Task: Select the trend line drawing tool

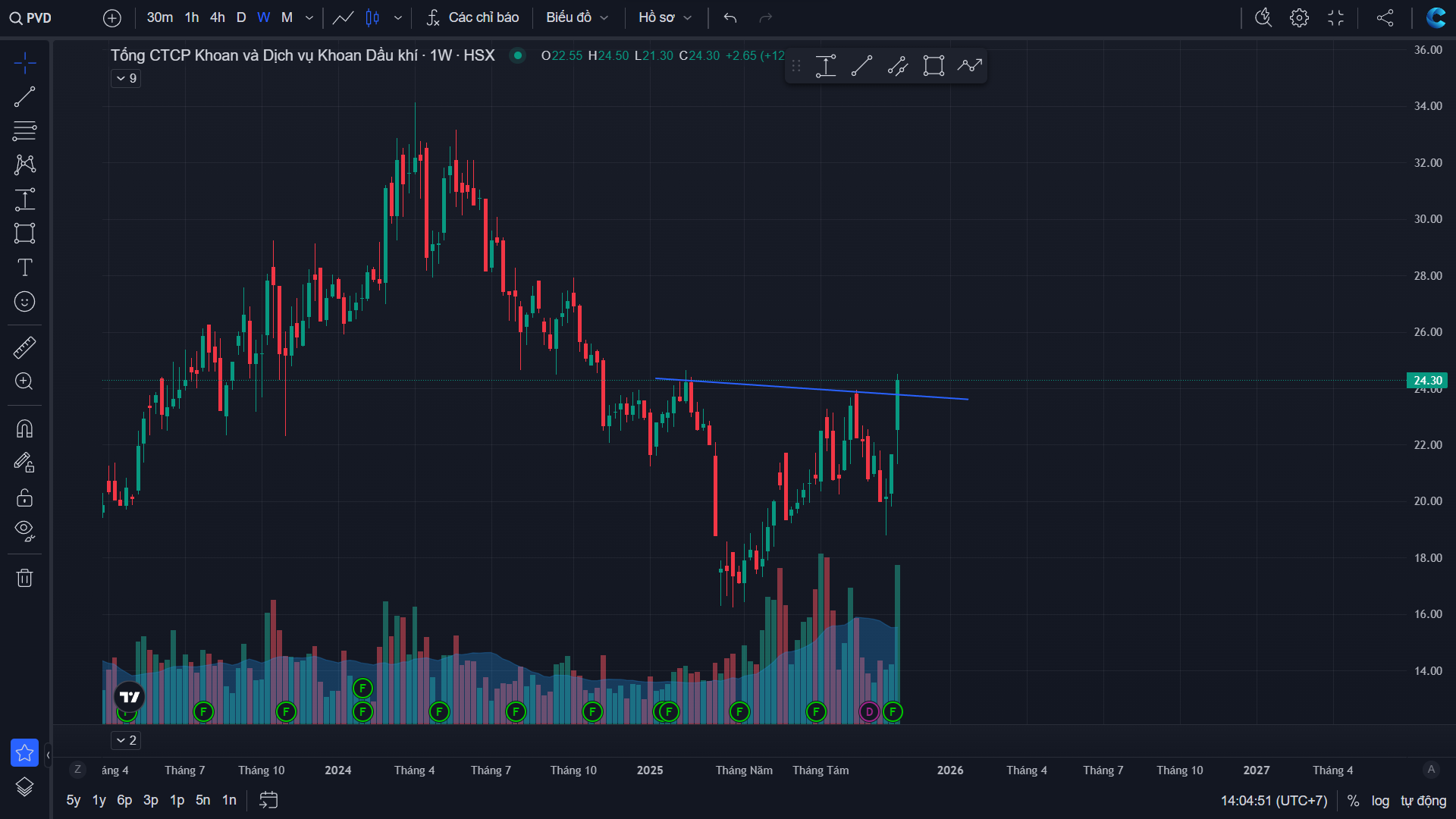Action: tap(24, 97)
